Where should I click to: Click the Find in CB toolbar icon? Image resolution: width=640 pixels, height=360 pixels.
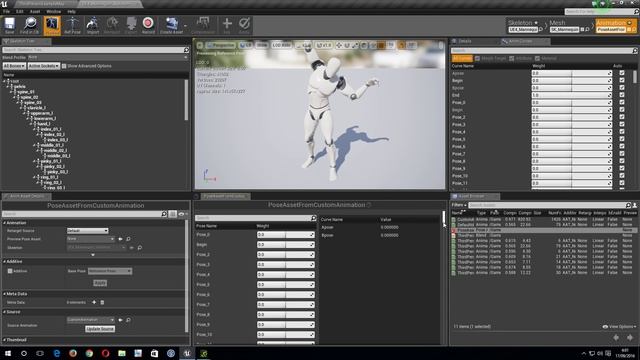tap(29, 25)
